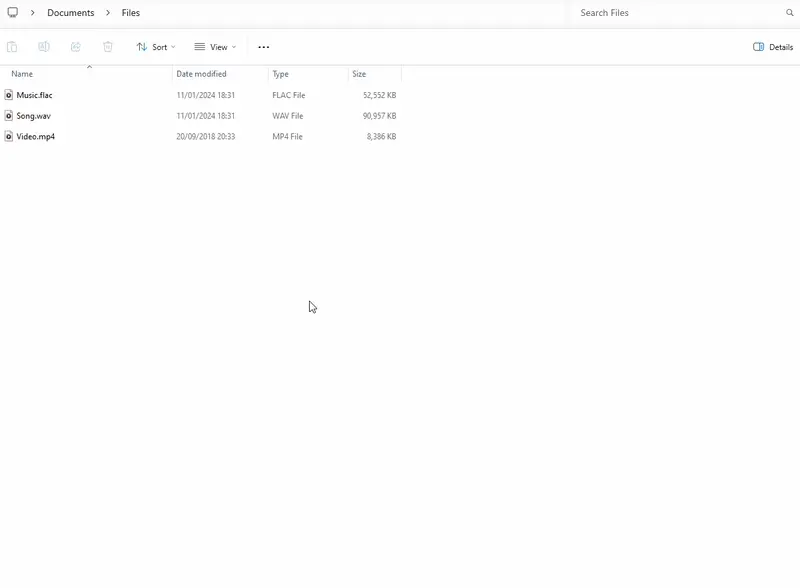
Task: Select the Rename icon
Action: [x=43, y=47]
